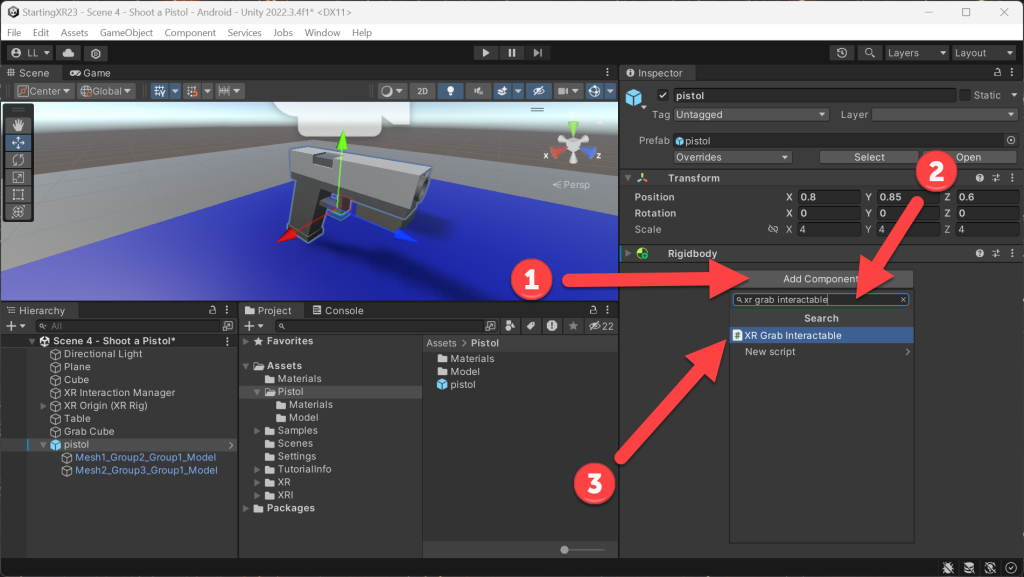Open the File menu
The image size is (1024, 577).
(x=14, y=33)
